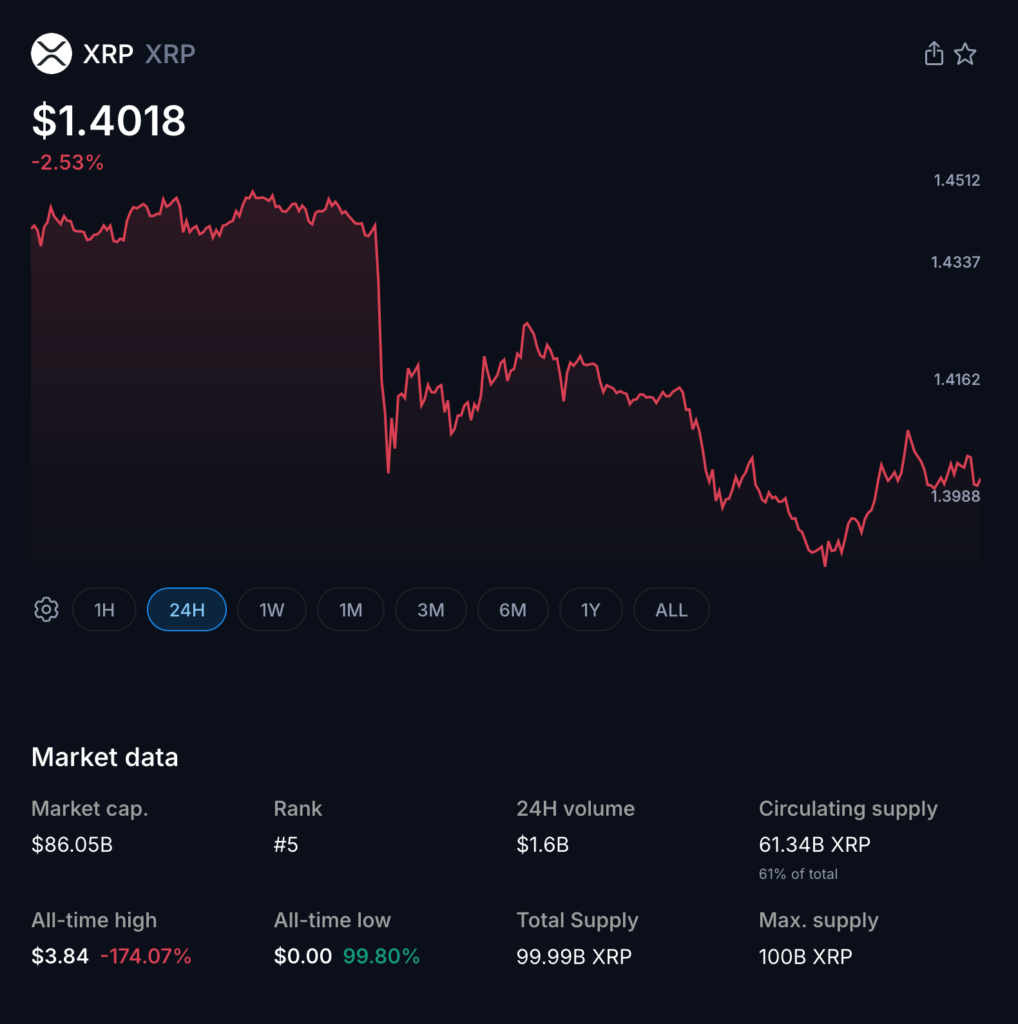Switch to the 1W chart view

271,609
